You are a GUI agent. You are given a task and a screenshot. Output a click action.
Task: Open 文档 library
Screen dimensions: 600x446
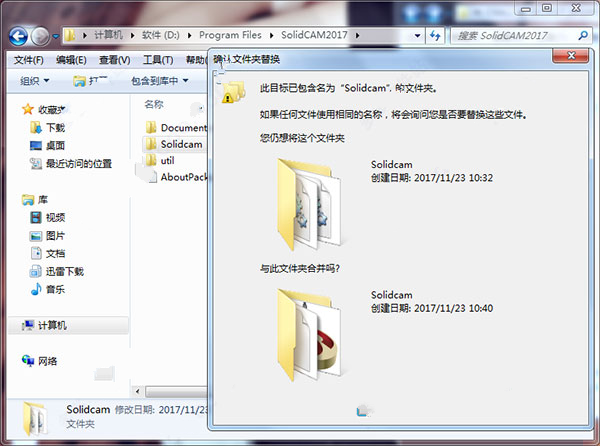click(x=55, y=254)
